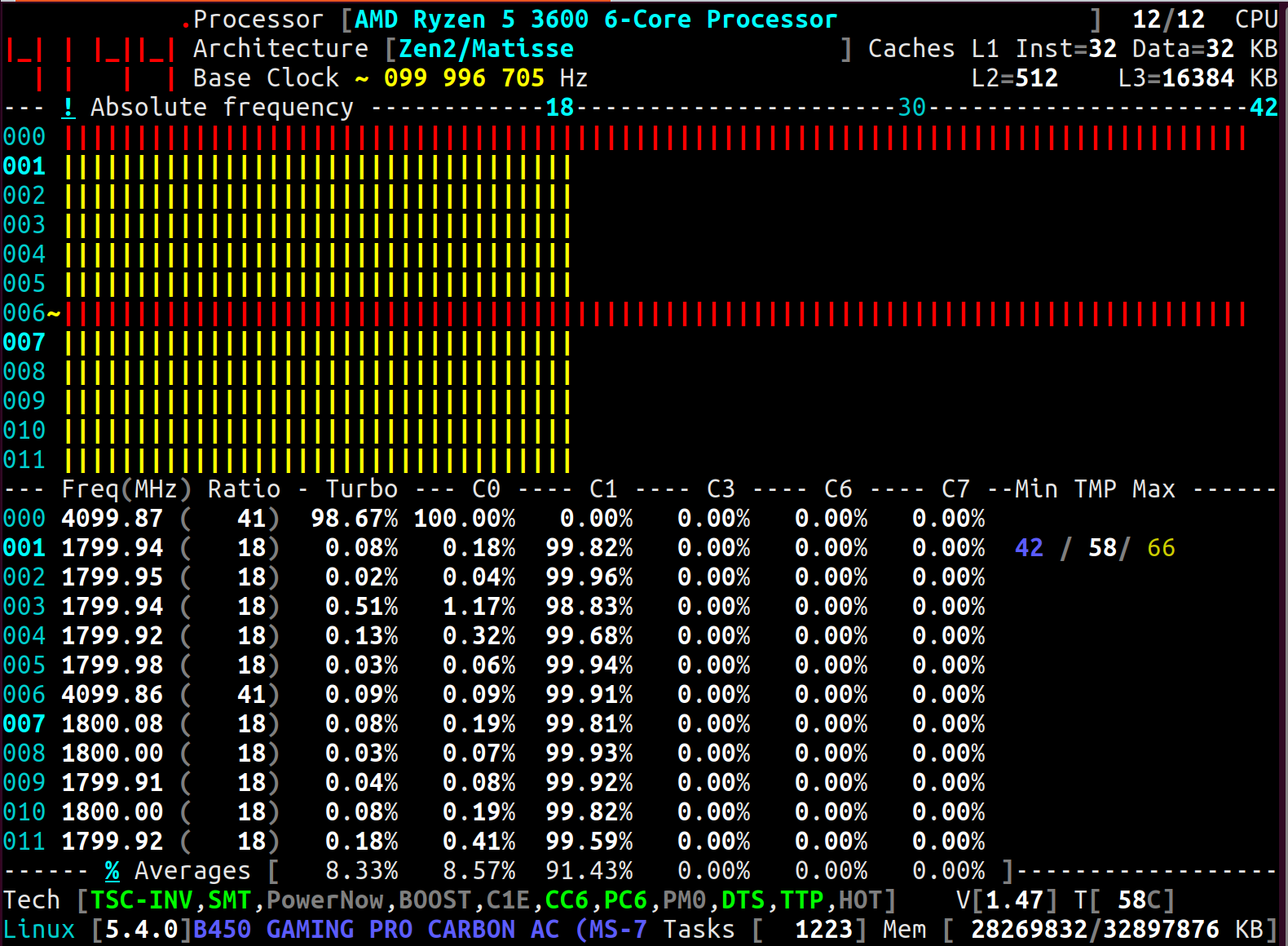Click the DTS tech flag
The width and height of the screenshot is (1288, 946).
tap(743, 900)
